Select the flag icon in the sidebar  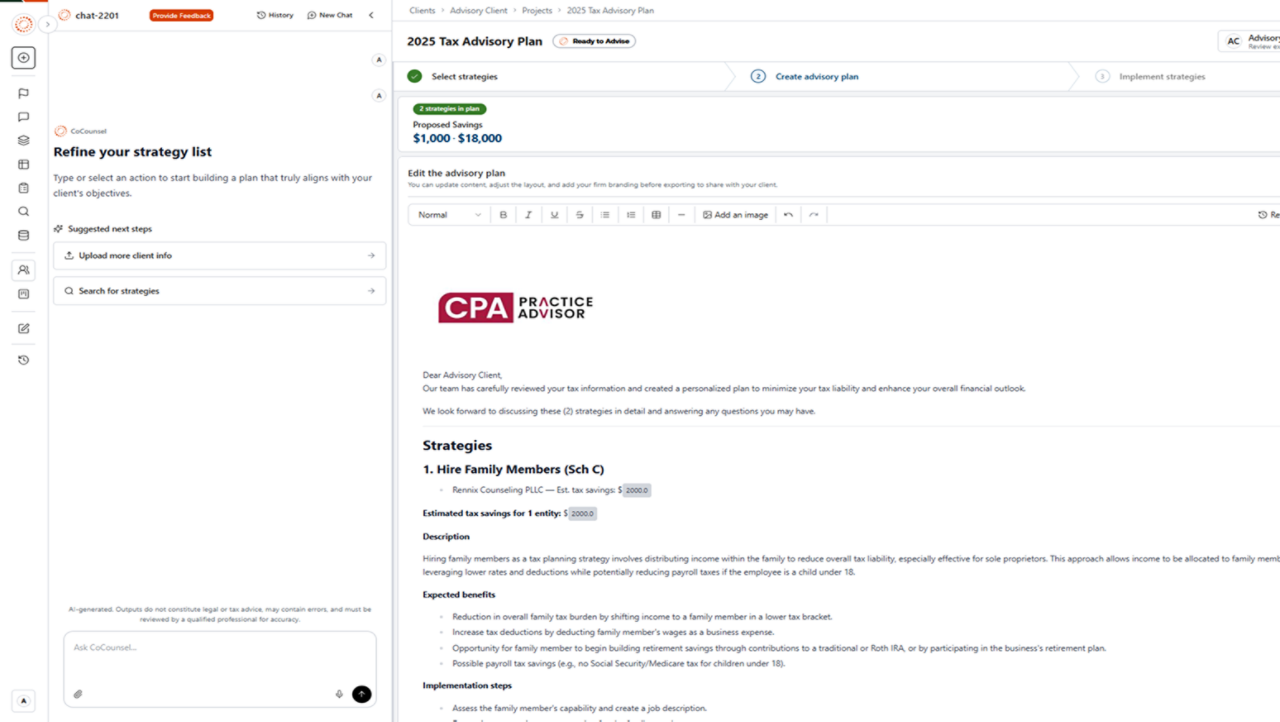23,93
